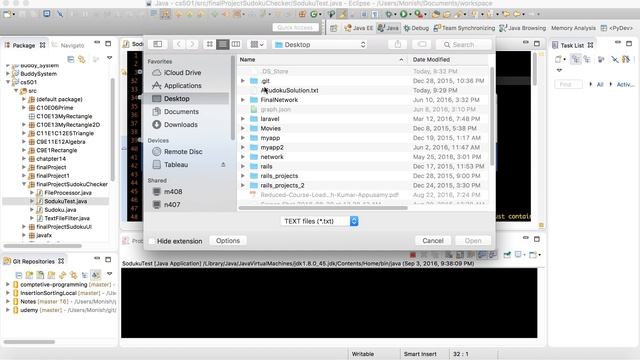640x360 pixels.
Task: Toggle the Hide extension checkbox
Action: tap(152, 241)
